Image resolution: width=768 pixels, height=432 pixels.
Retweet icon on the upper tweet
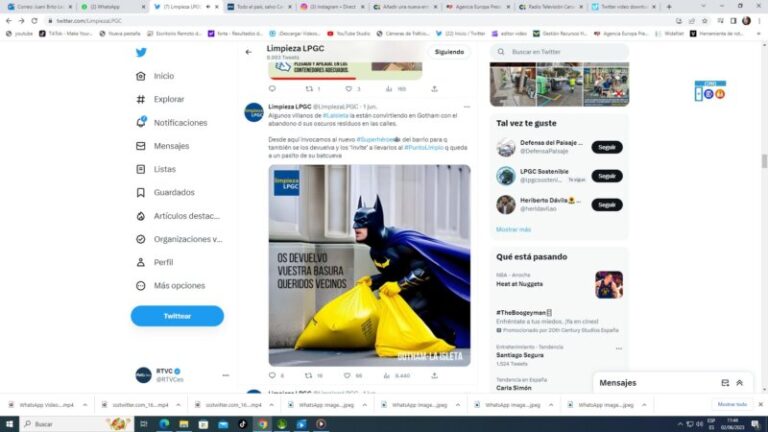click(309, 89)
